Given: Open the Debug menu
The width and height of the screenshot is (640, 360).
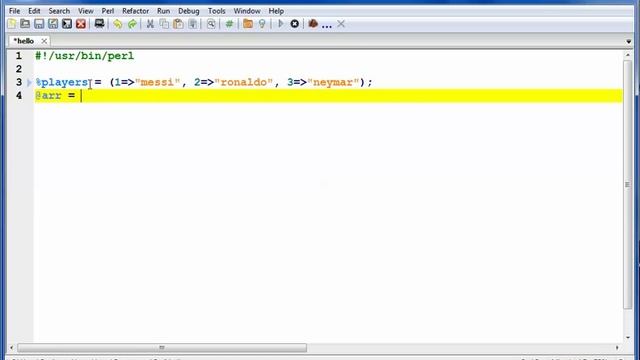Looking at the screenshot, I should click(x=189, y=11).
